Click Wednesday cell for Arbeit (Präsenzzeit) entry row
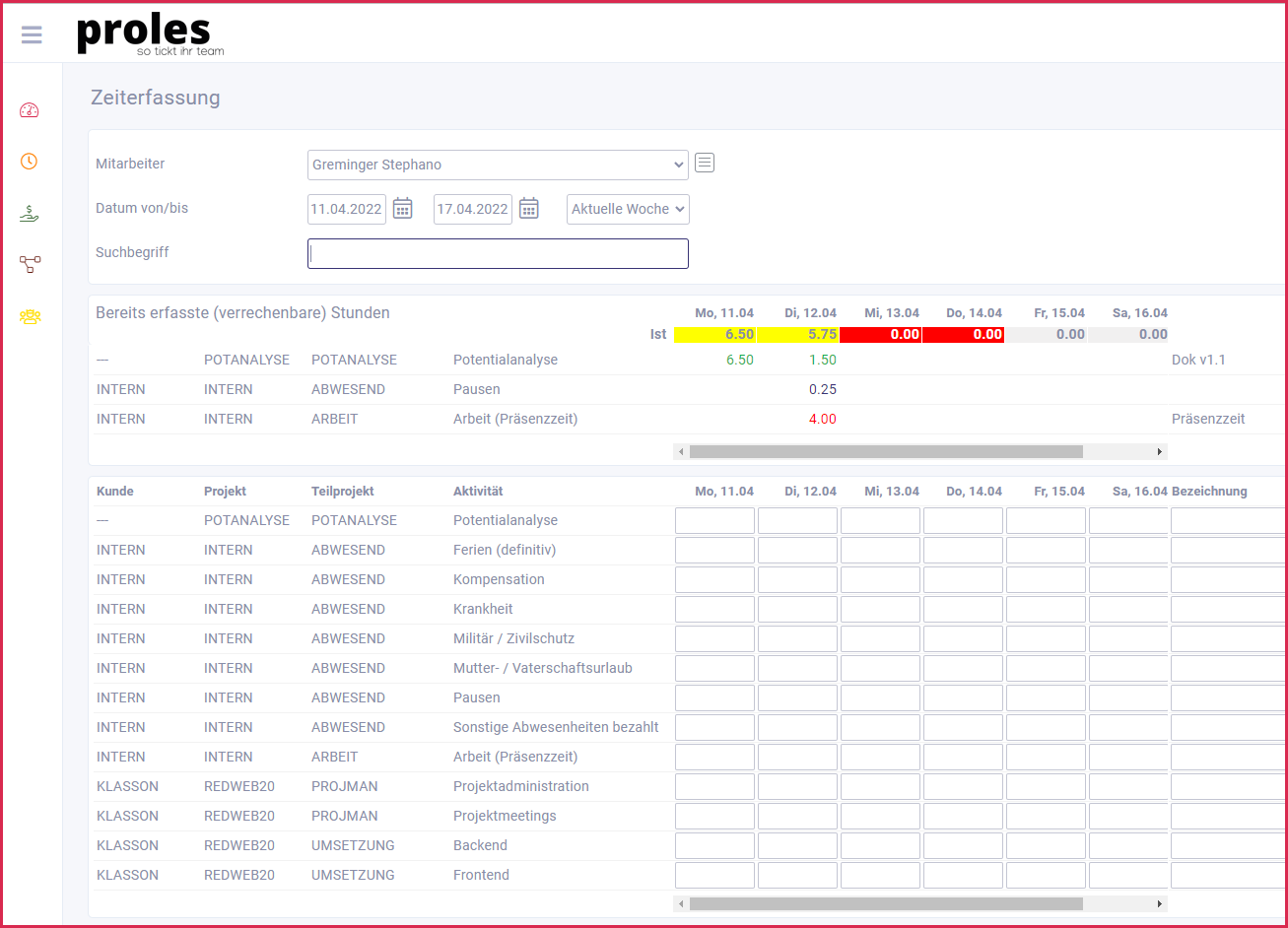 tap(880, 757)
